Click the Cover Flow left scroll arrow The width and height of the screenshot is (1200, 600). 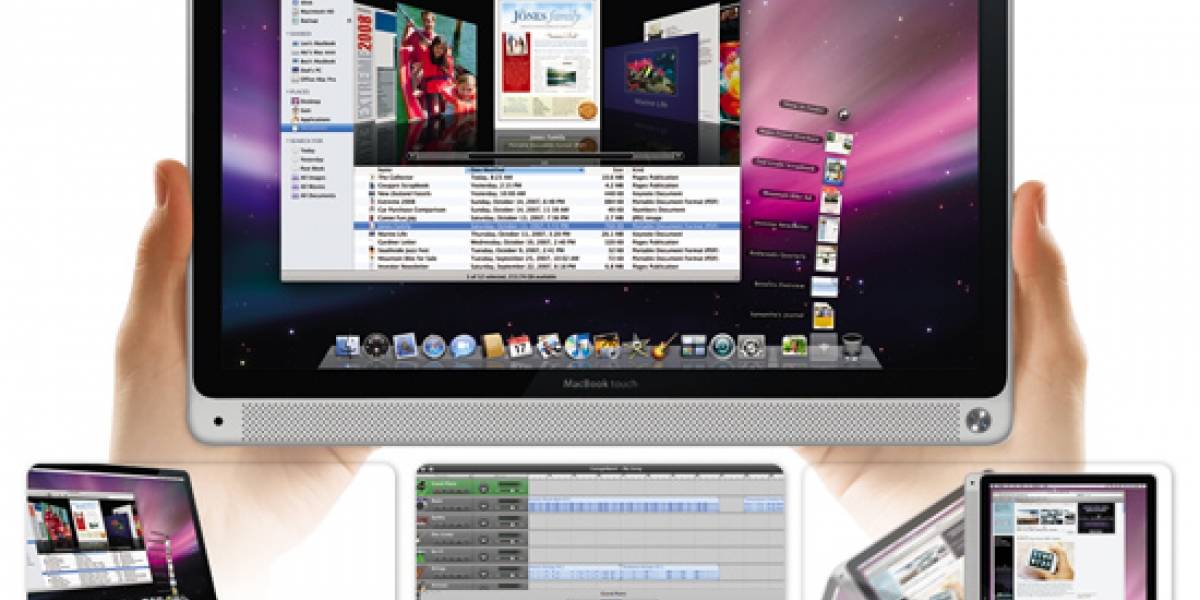[x=411, y=156]
